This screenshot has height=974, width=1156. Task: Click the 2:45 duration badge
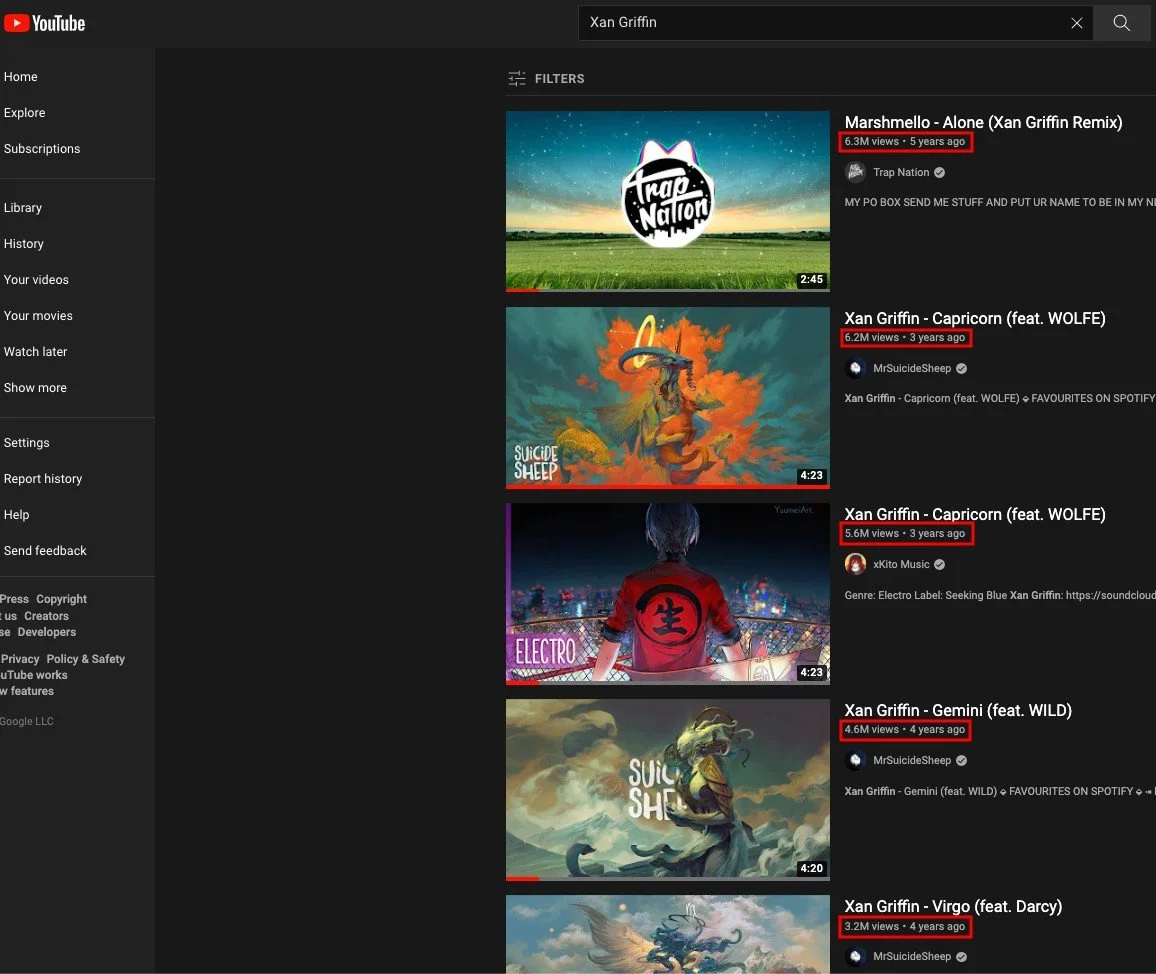pos(811,279)
